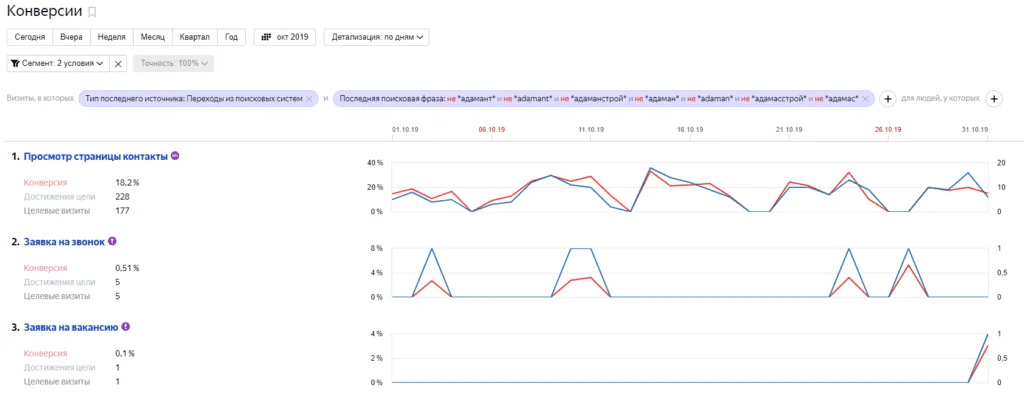Bookmark the Конверсии report
The width and height of the screenshot is (1024, 415).
[92, 12]
